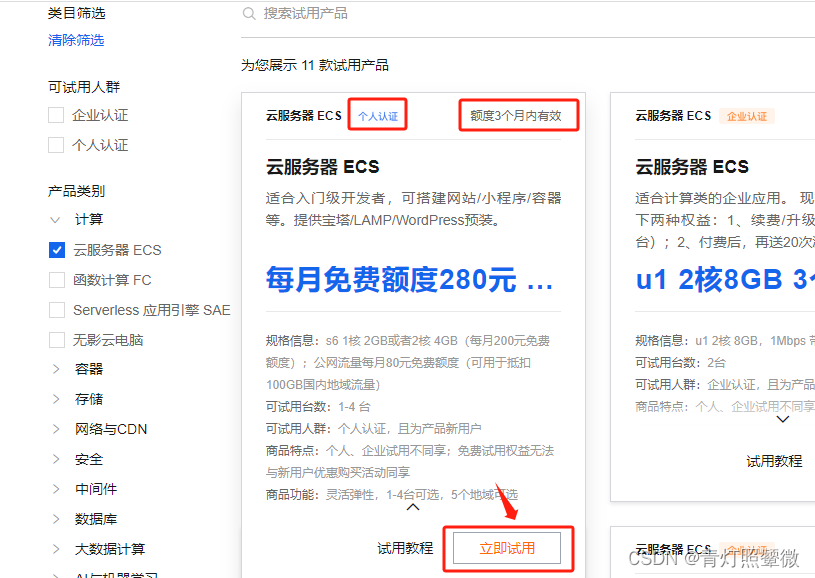Check the 无影云电脑 checkbox
This screenshot has width=815, height=578.
click(x=56, y=339)
